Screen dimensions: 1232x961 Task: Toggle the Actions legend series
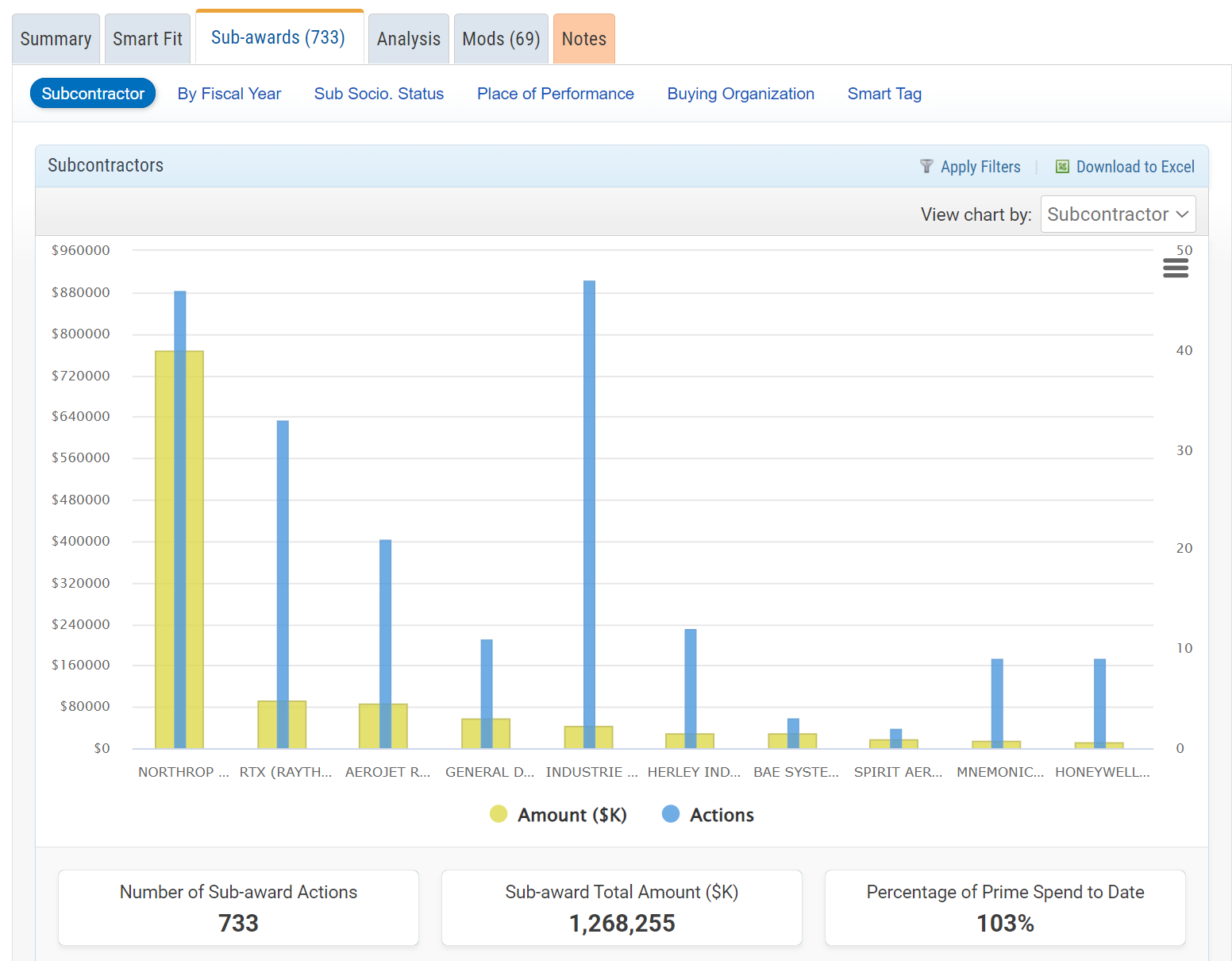click(708, 815)
